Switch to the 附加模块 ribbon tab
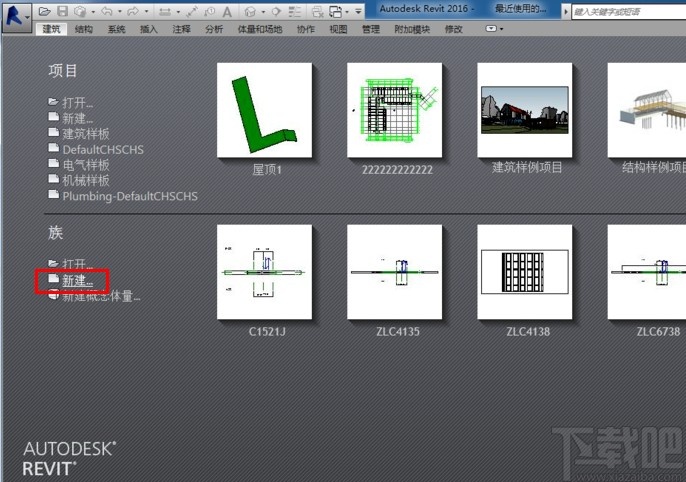 (412, 29)
